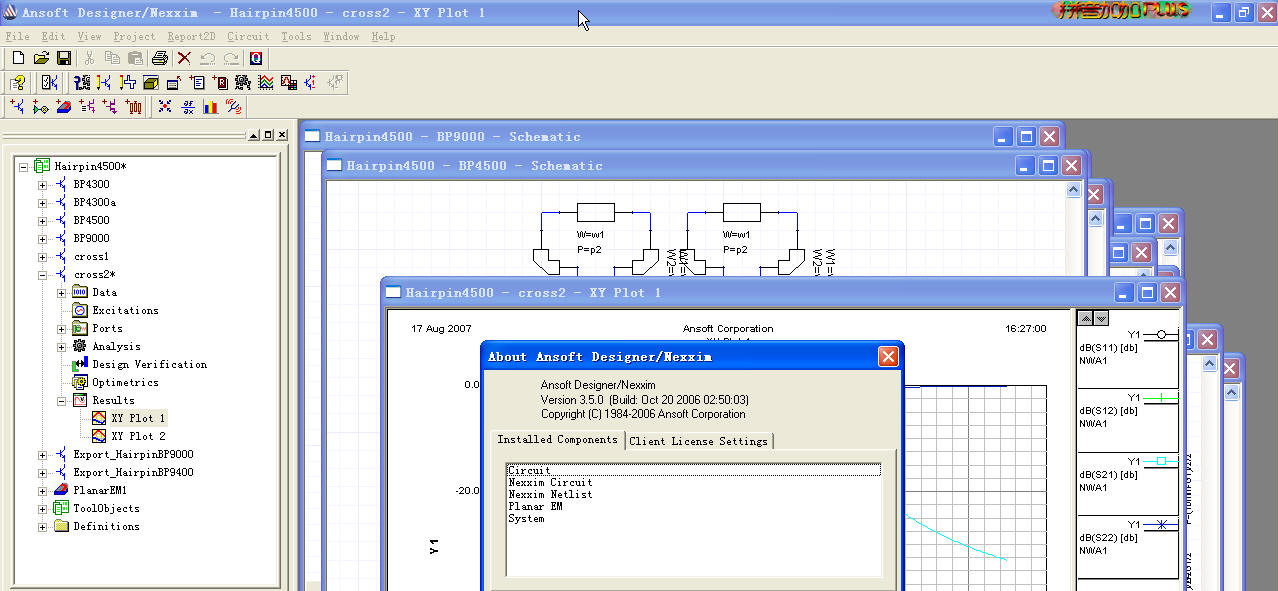Click the df/dx derivative icon
The width and height of the screenshot is (1278, 591).
tap(188, 107)
